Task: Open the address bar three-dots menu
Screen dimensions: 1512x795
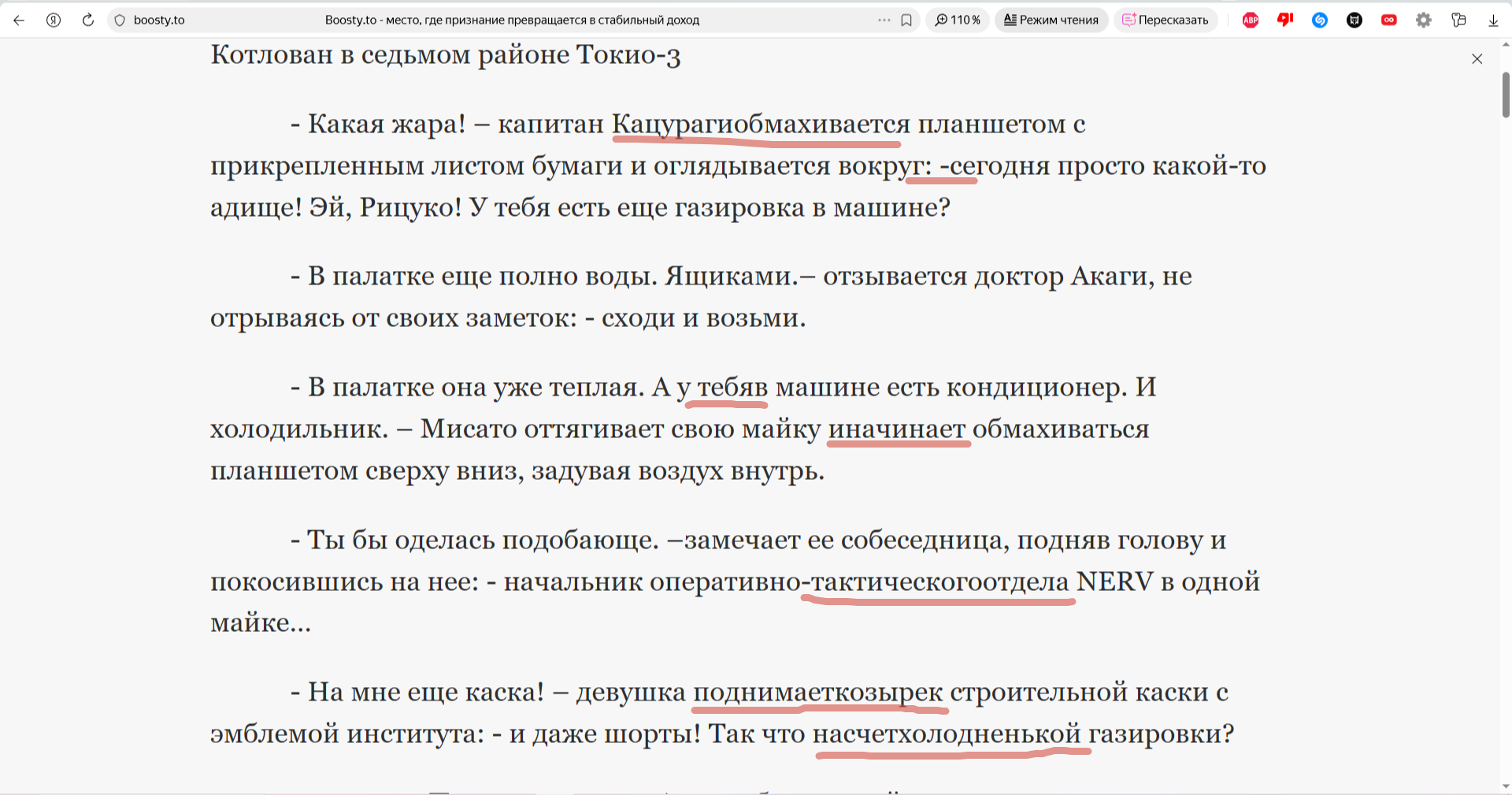Action: [x=884, y=20]
